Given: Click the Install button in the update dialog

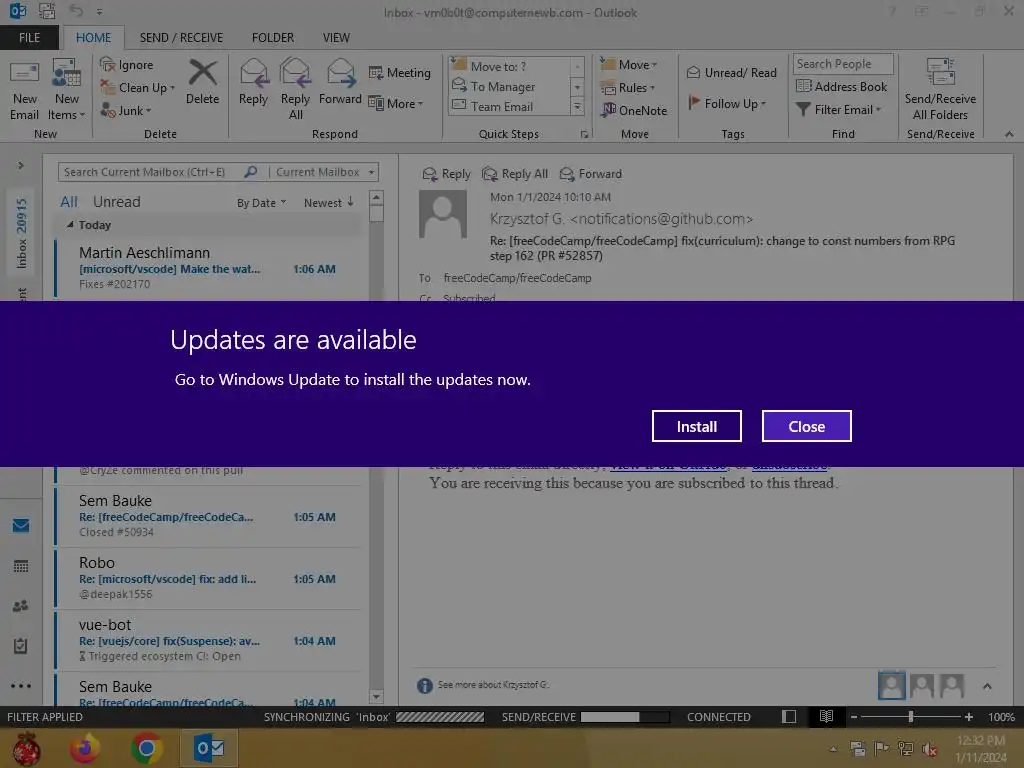Looking at the screenshot, I should 696,426.
